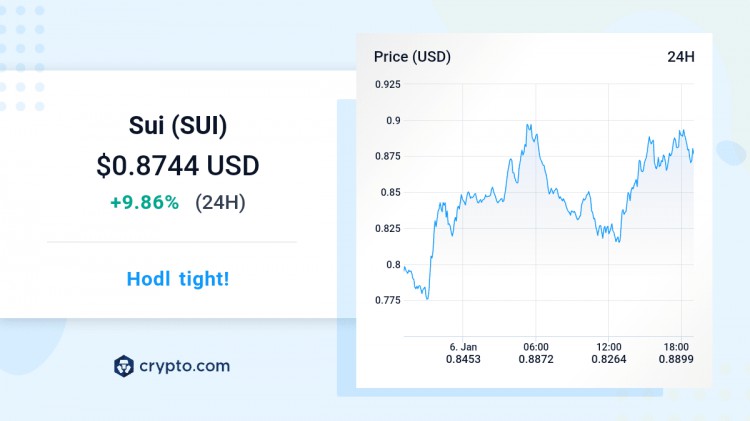Click the chart peak near 06:00
Viewport: 750px width, 421px height.
(x=529, y=126)
